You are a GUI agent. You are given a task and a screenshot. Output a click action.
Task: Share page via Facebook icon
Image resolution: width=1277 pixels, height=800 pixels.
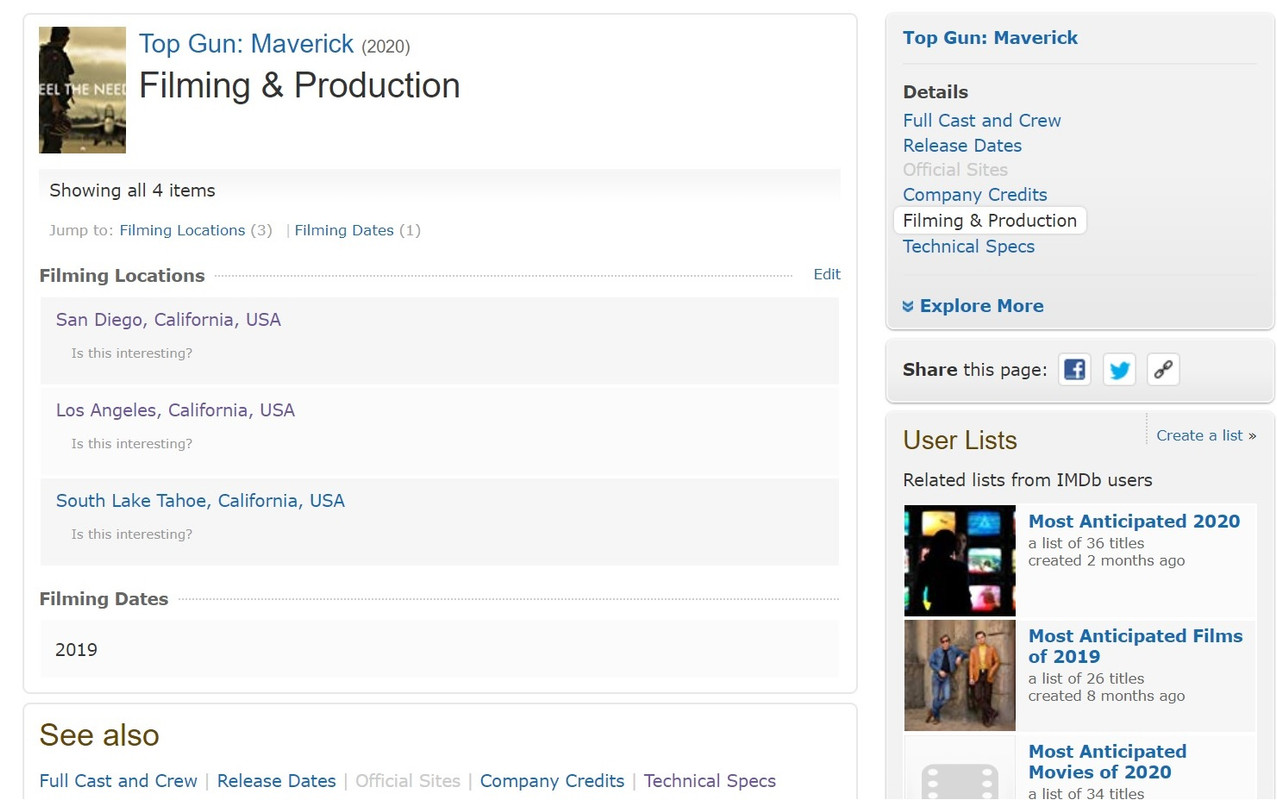[1074, 370]
